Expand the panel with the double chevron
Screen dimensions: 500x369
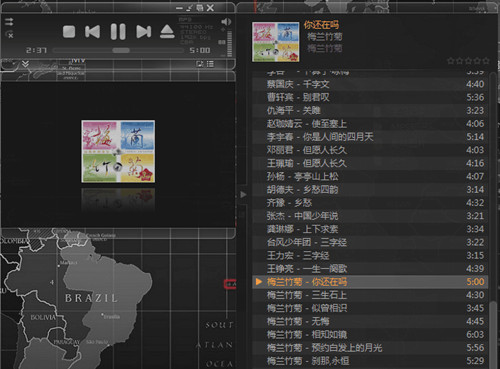[x=25, y=64]
